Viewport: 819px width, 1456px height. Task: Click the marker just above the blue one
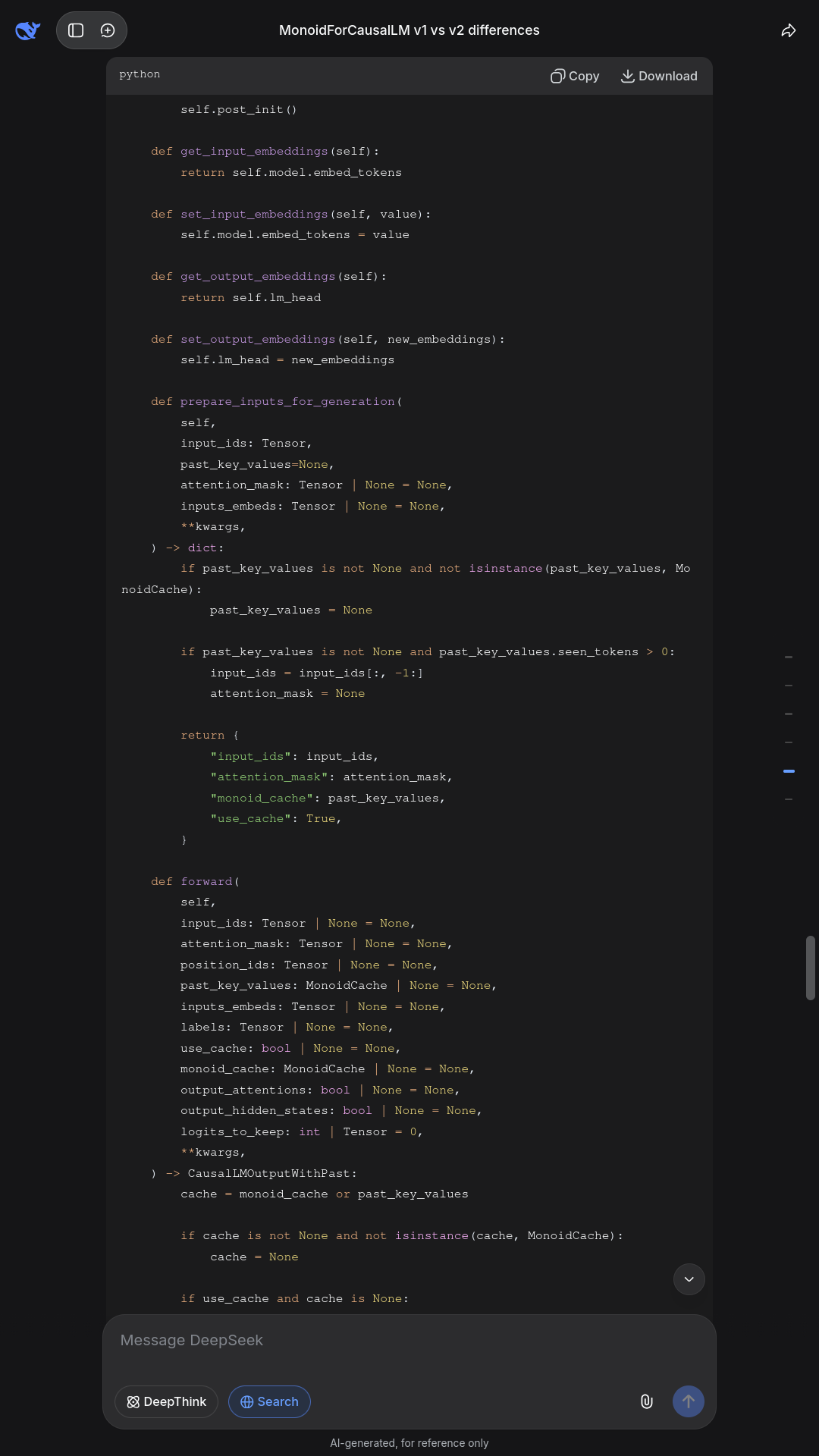point(789,742)
